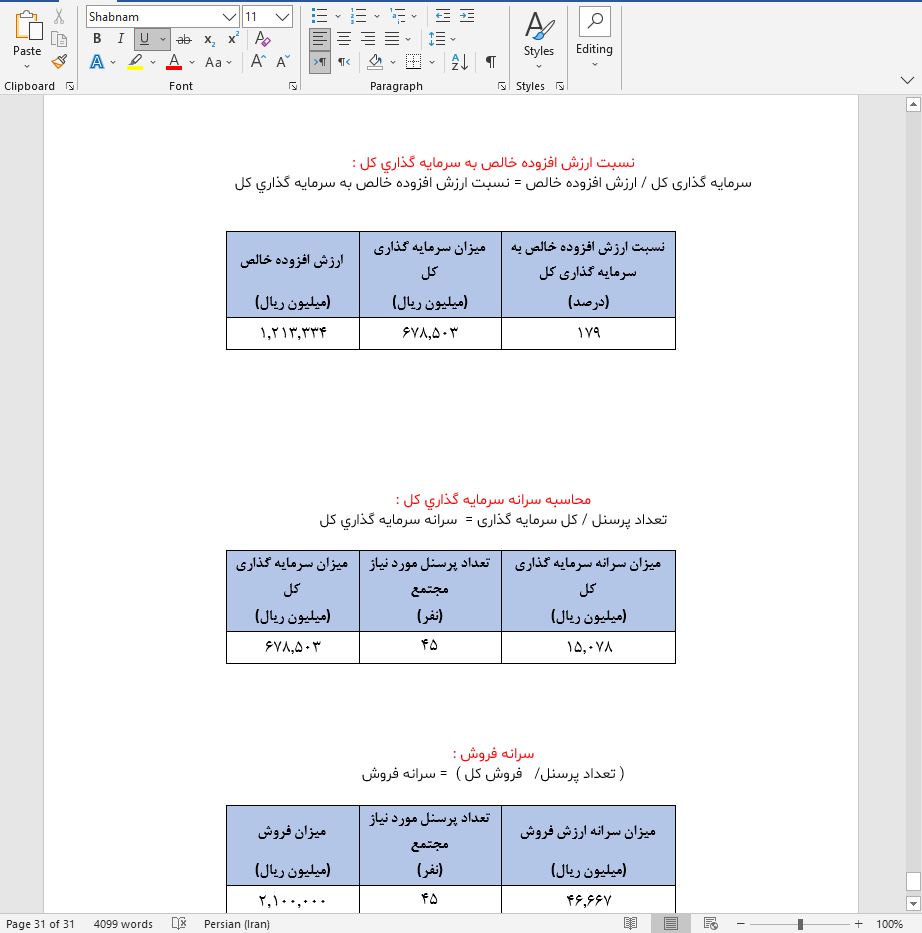Viewport: 922px width, 933px height.
Task: Toggle Strikethrough formatting
Action: pos(184,39)
